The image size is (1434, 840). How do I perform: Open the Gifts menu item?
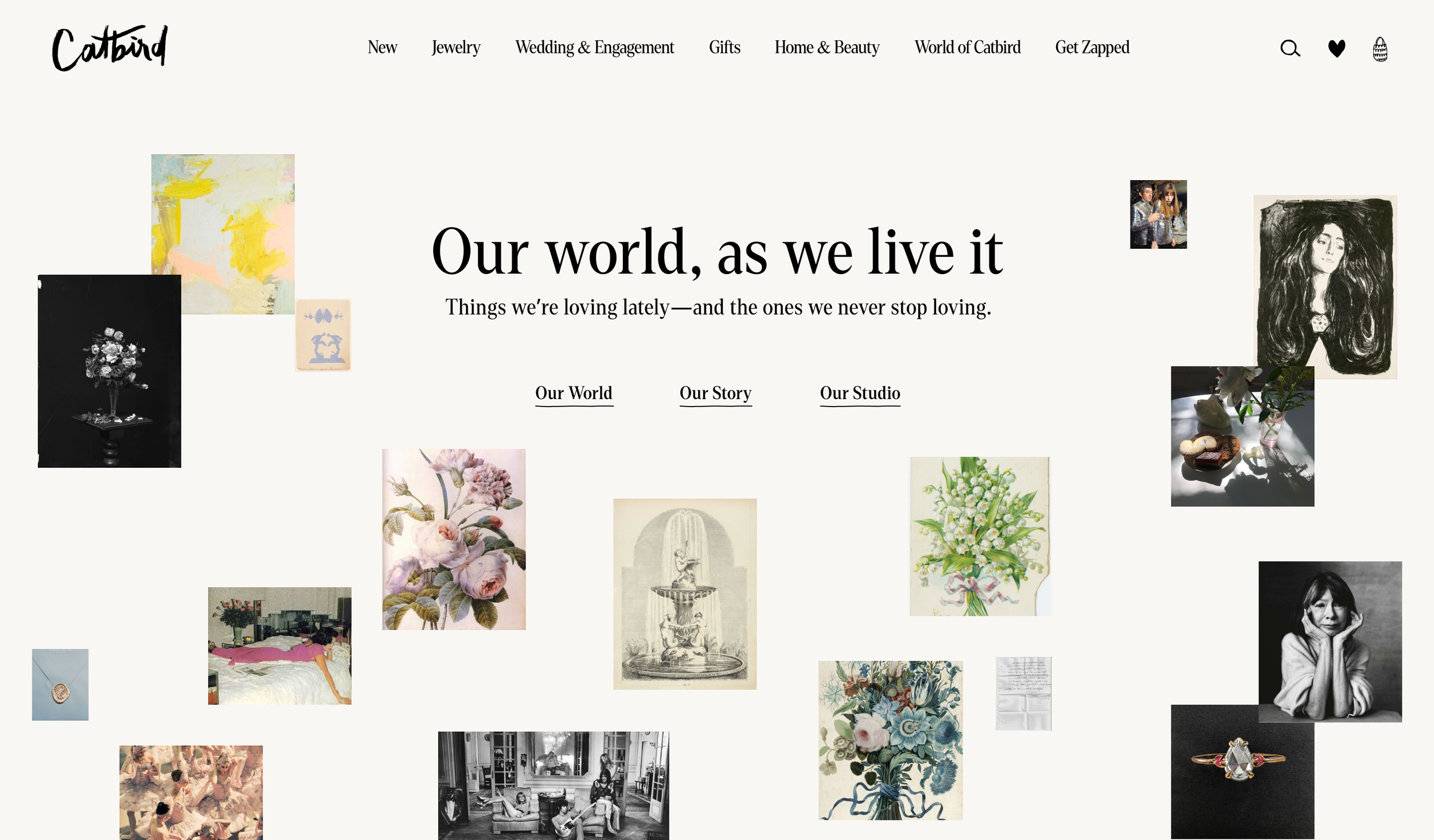coord(724,47)
